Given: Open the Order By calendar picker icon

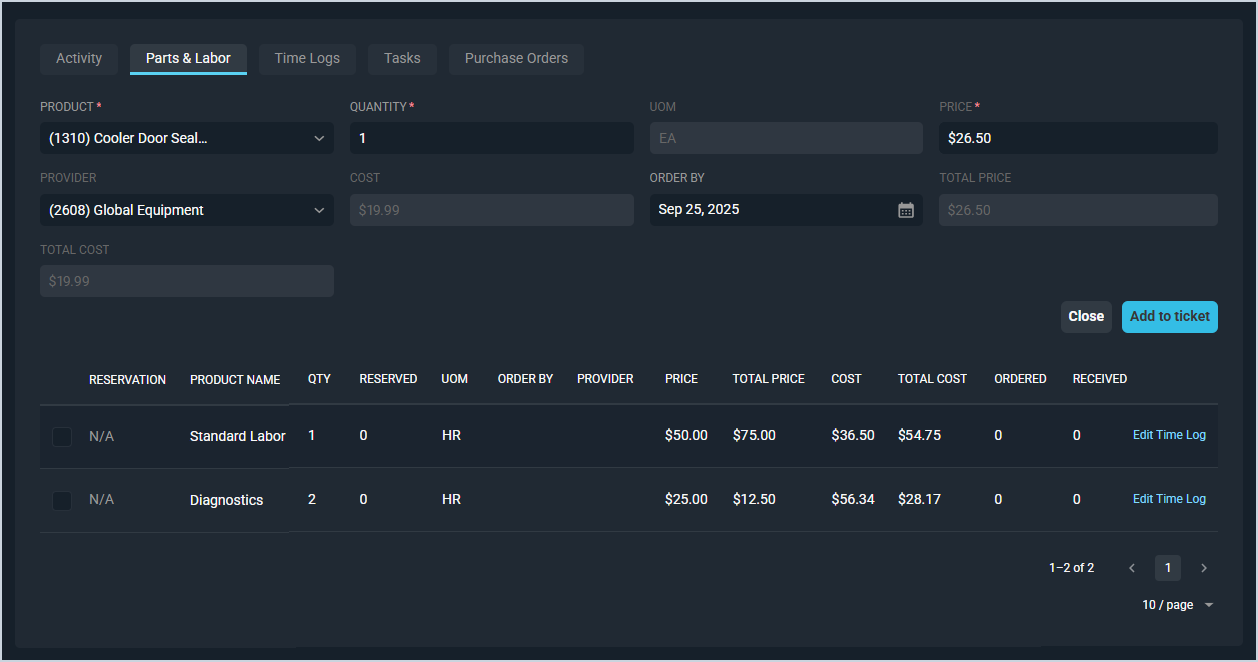Looking at the screenshot, I should pos(906,210).
